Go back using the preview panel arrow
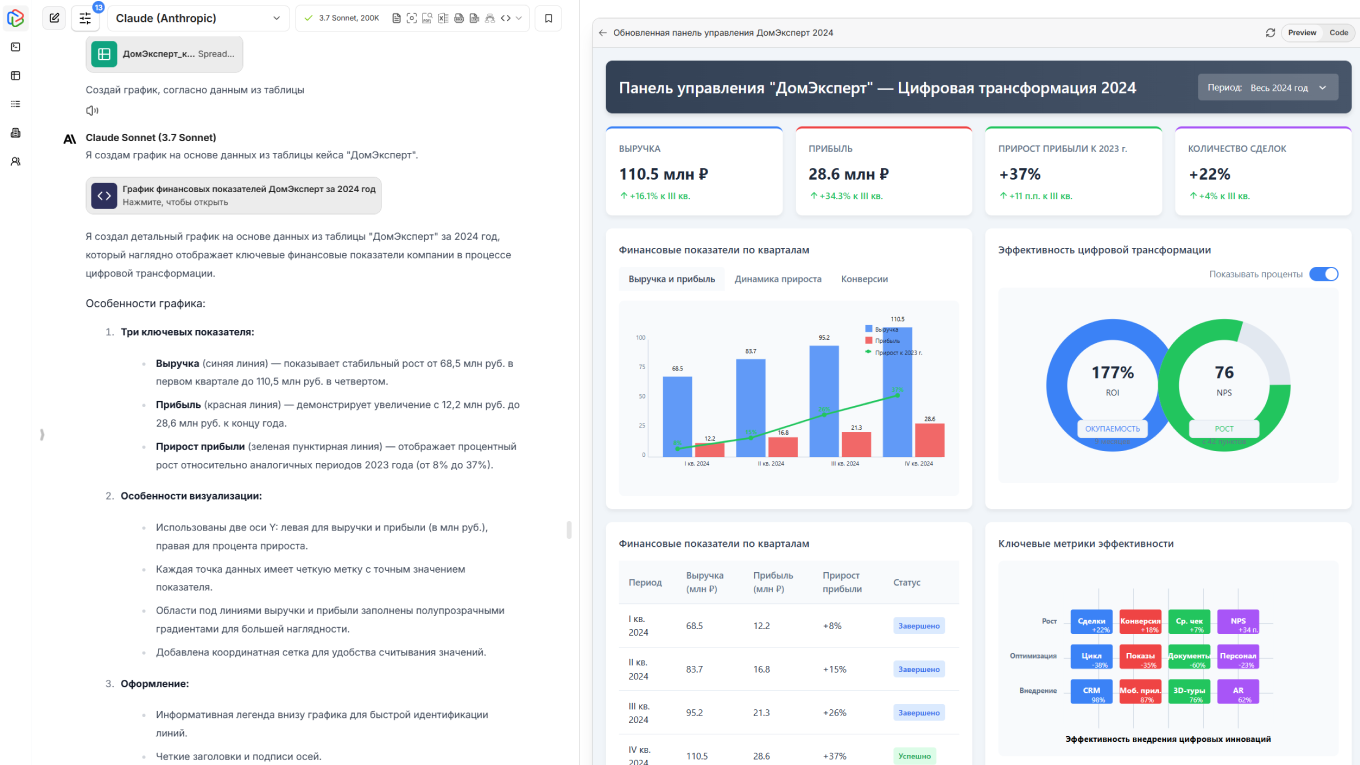Screen dimensions: 1360x765 [x=603, y=33]
